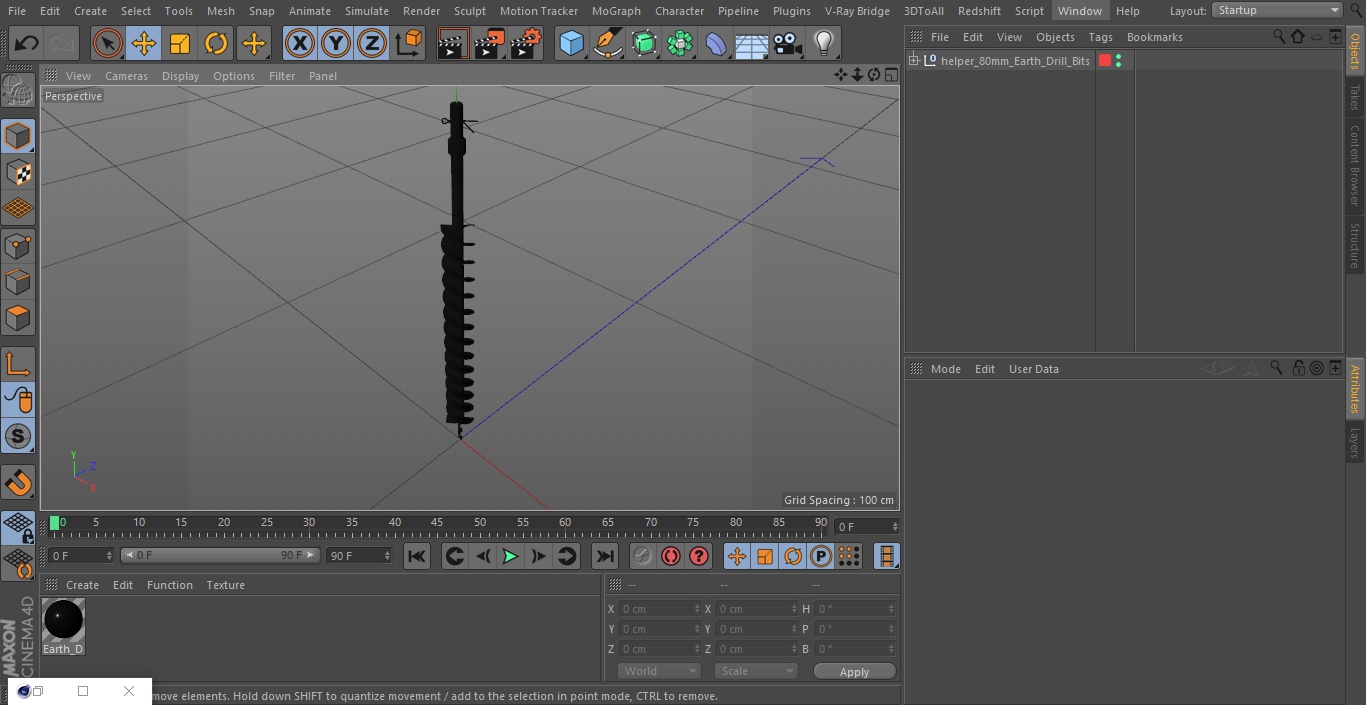
Task: Select Points mode icon
Action: (x=18, y=245)
